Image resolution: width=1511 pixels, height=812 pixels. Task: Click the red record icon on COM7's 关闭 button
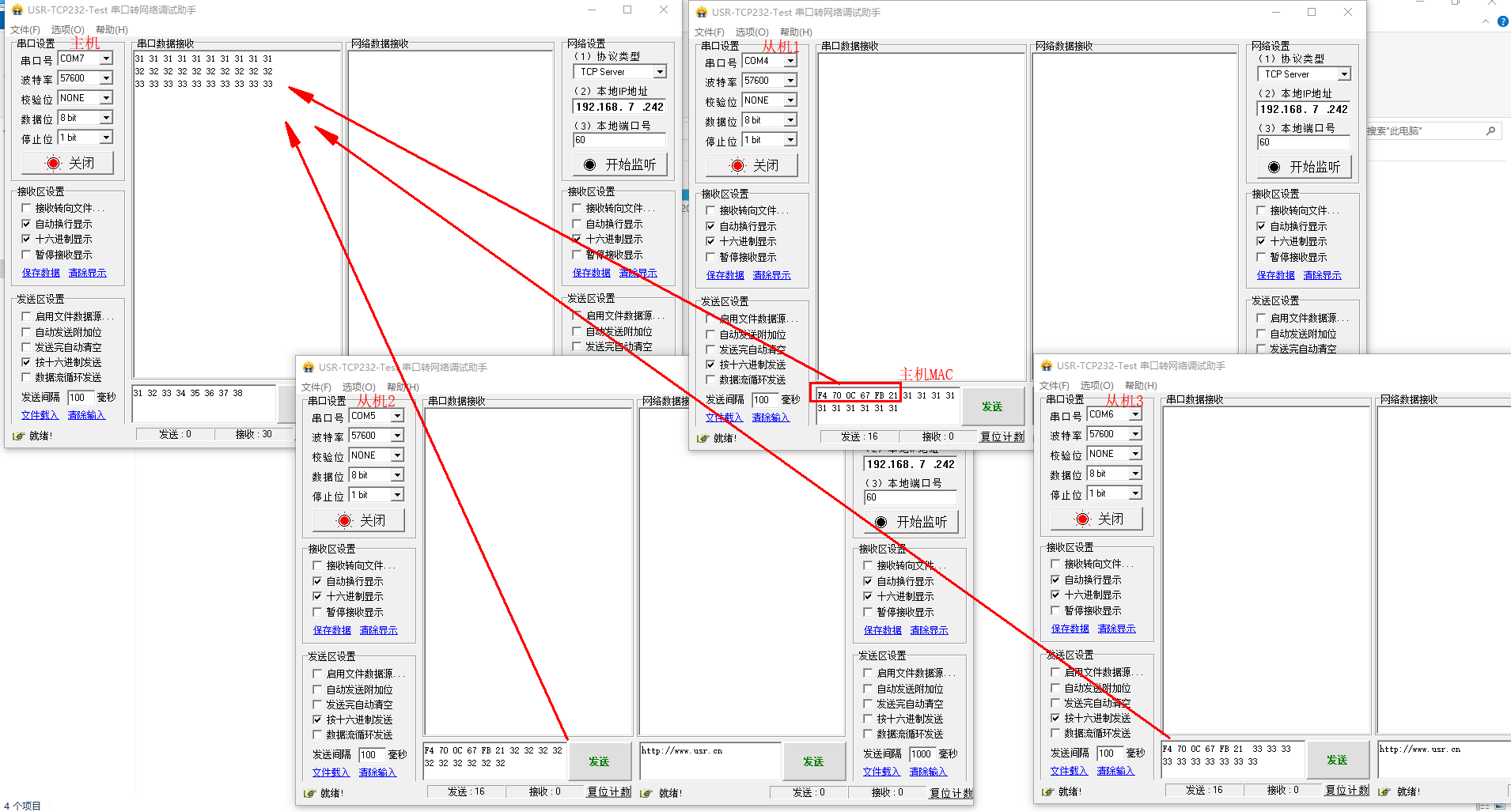click(x=53, y=164)
